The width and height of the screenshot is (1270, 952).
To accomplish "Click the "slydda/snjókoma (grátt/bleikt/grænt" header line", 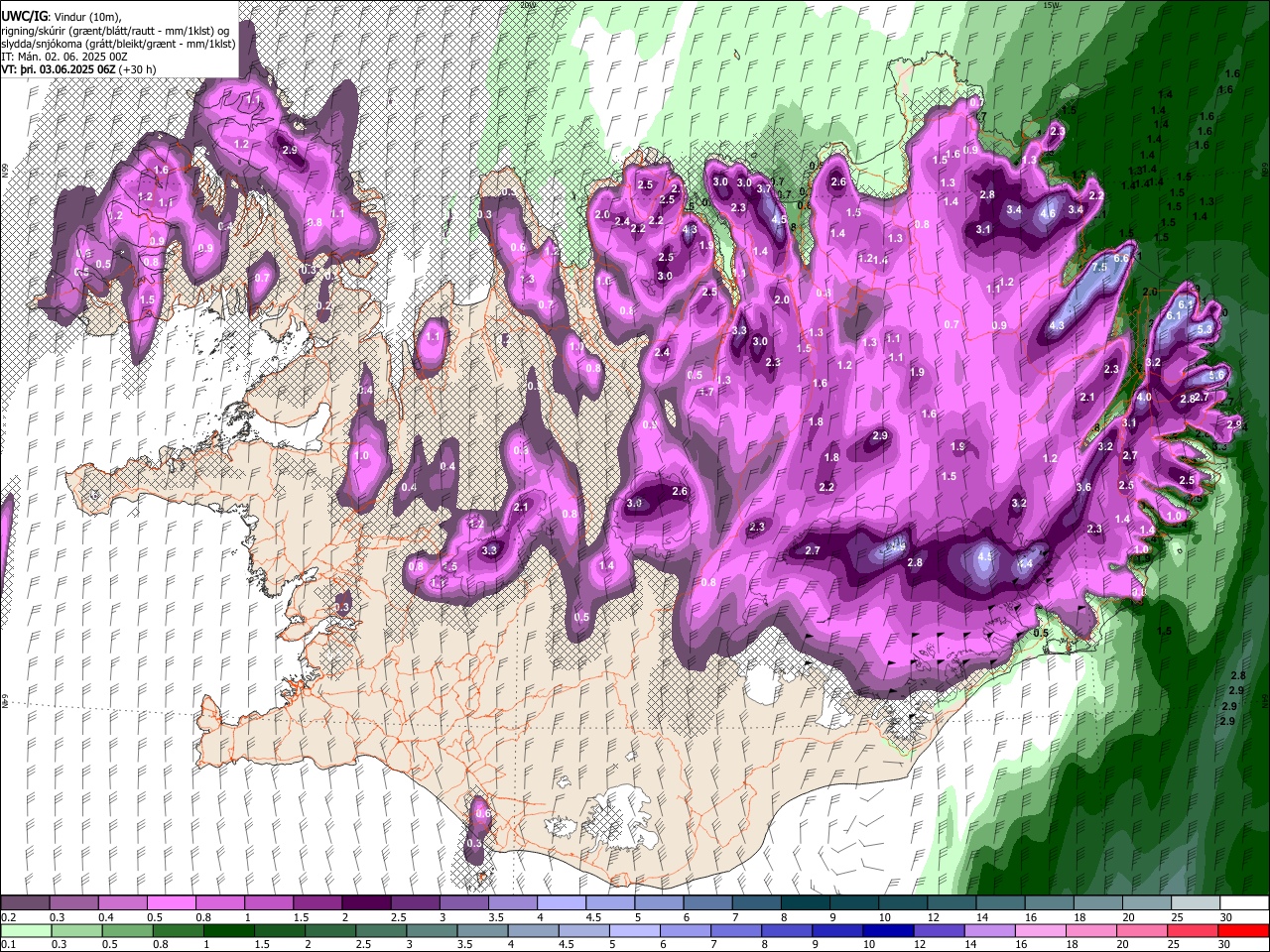I will [119, 44].
